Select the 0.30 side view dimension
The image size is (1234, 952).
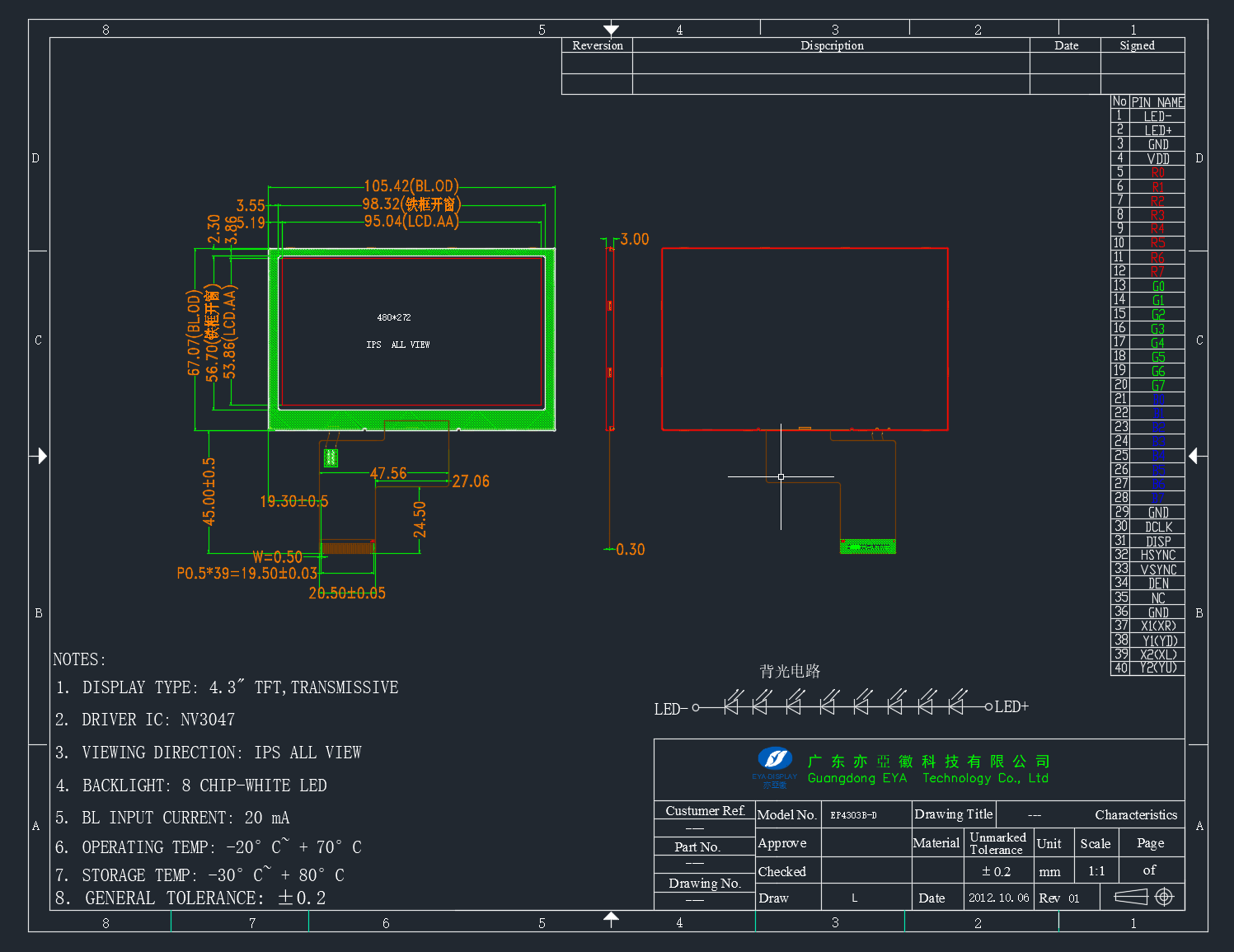pyautogui.click(x=631, y=550)
